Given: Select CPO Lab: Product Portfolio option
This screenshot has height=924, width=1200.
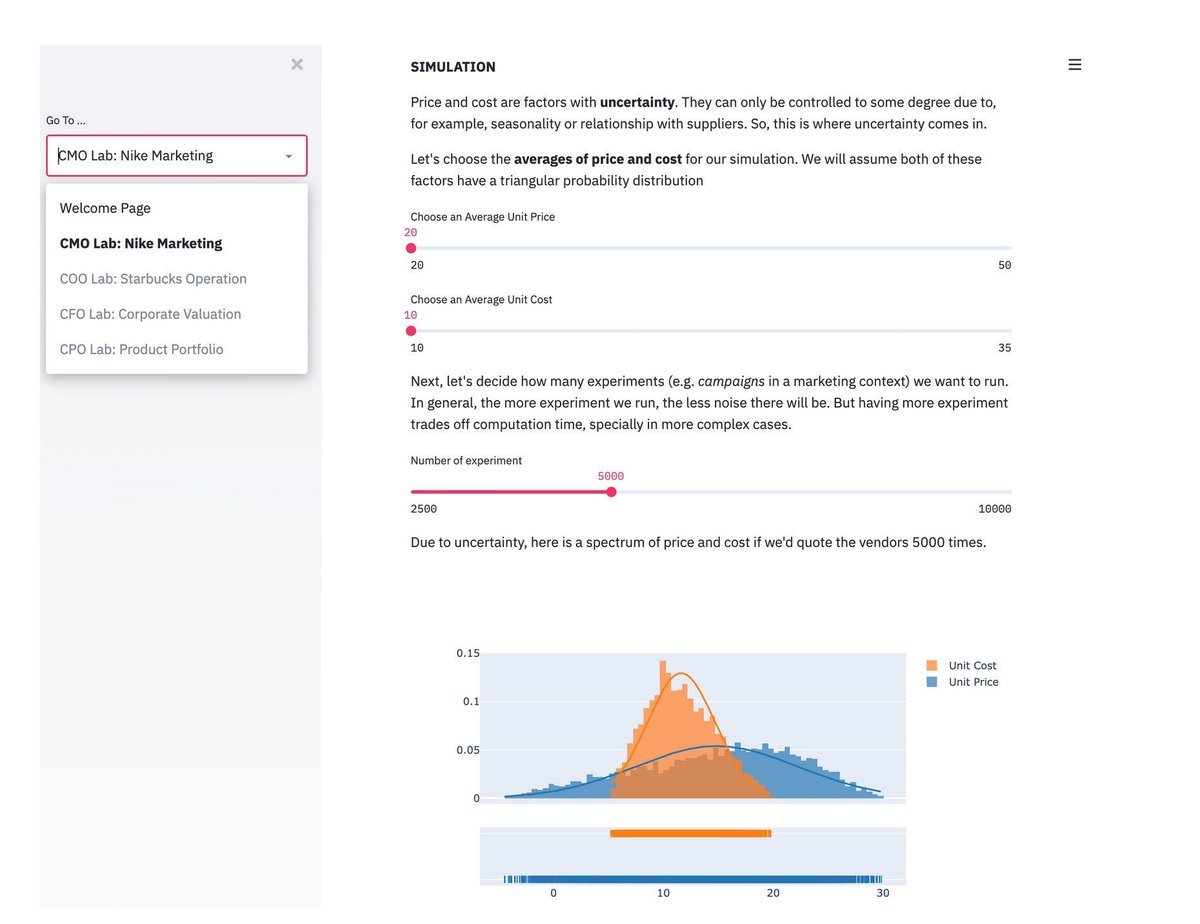Looking at the screenshot, I should [x=177, y=349].
